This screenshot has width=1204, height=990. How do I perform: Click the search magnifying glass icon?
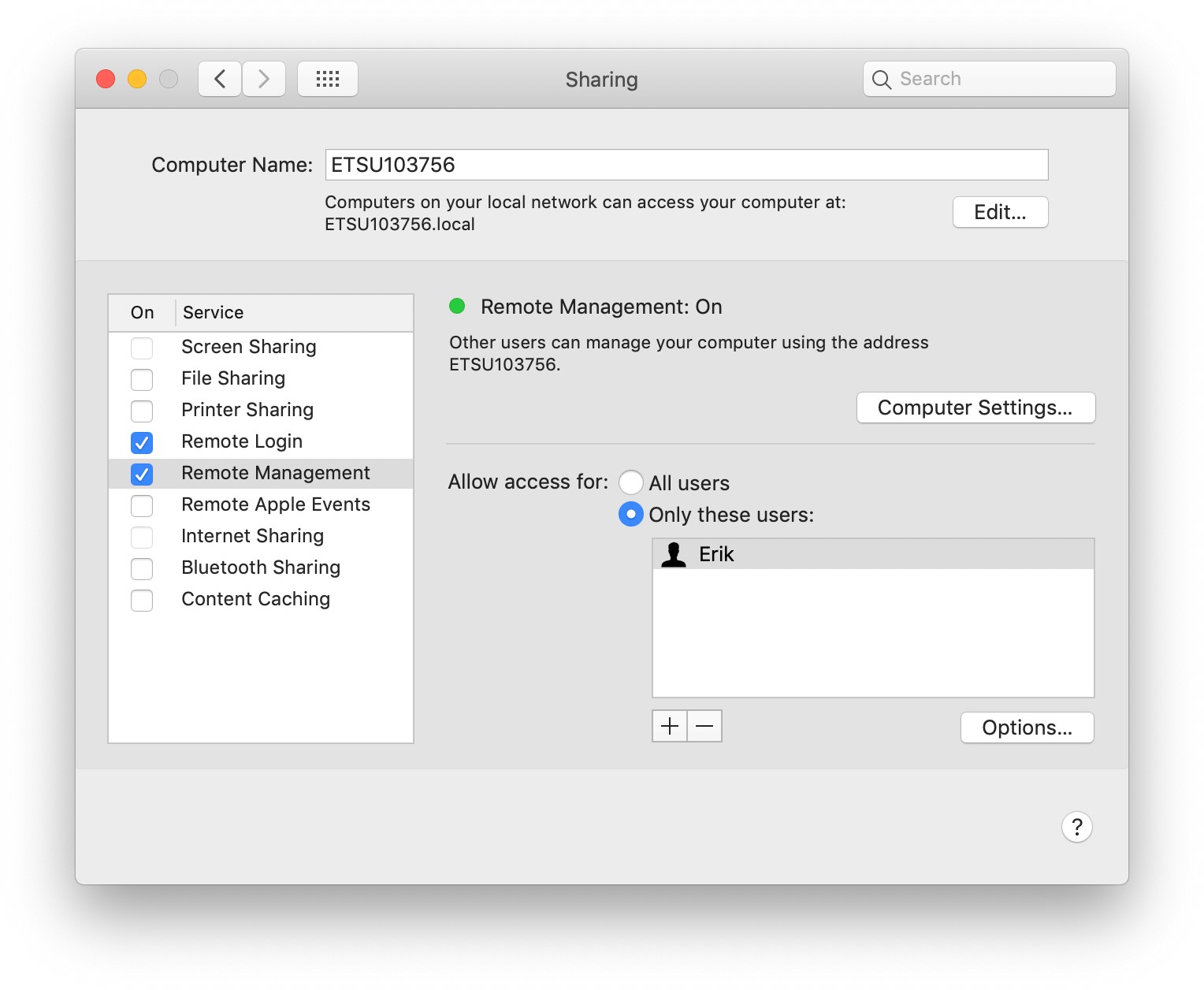coord(882,80)
